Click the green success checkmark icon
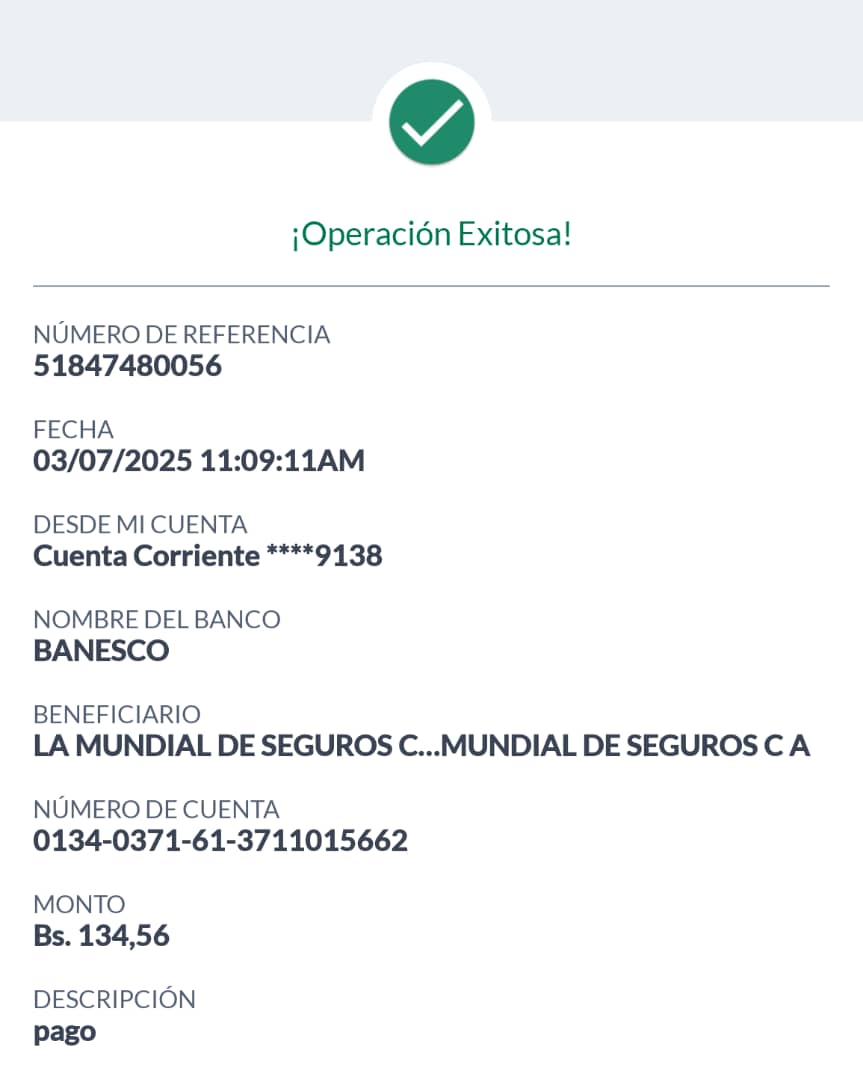 click(x=431, y=122)
